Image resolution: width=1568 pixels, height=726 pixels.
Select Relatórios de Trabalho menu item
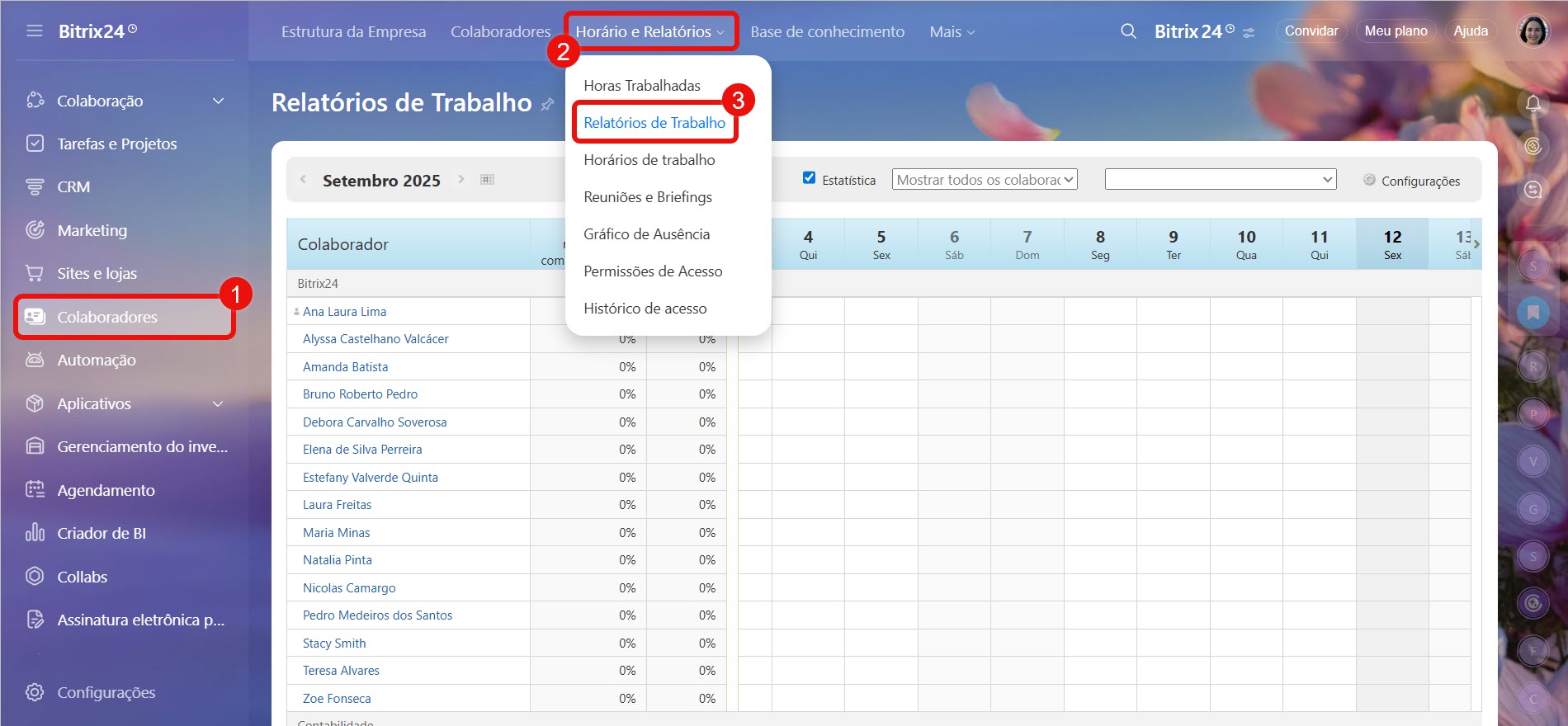pyautogui.click(x=654, y=123)
